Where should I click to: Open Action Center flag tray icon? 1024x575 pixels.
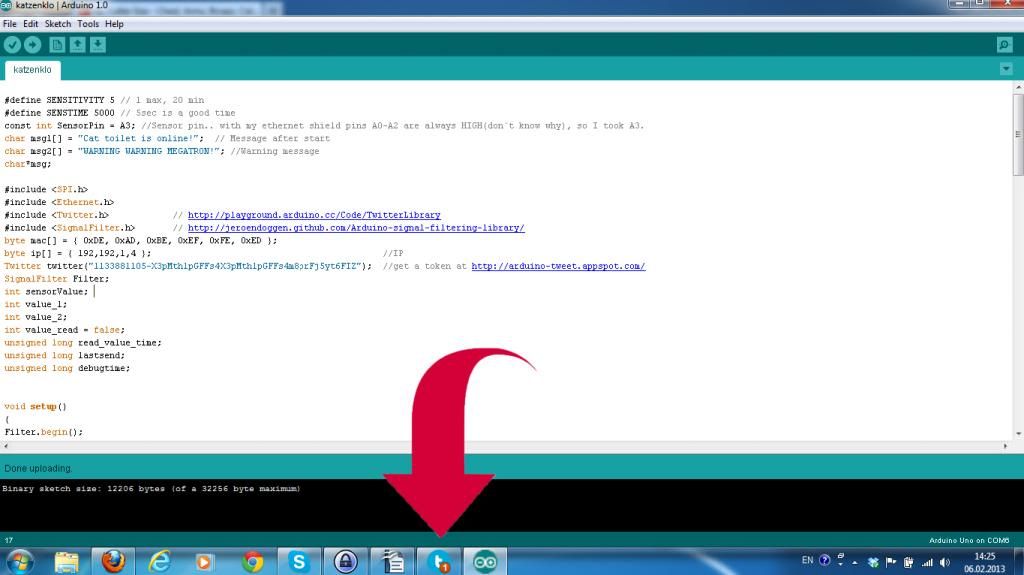click(891, 562)
